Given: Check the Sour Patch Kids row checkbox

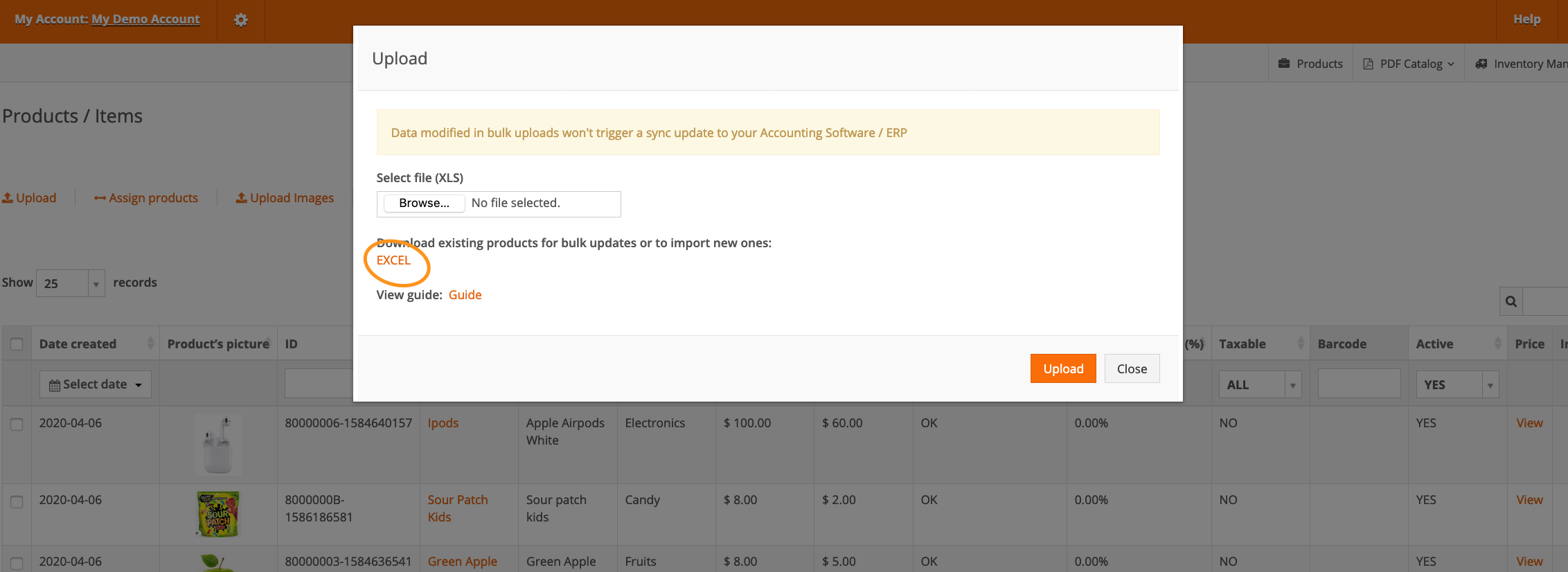Looking at the screenshot, I should click(17, 501).
